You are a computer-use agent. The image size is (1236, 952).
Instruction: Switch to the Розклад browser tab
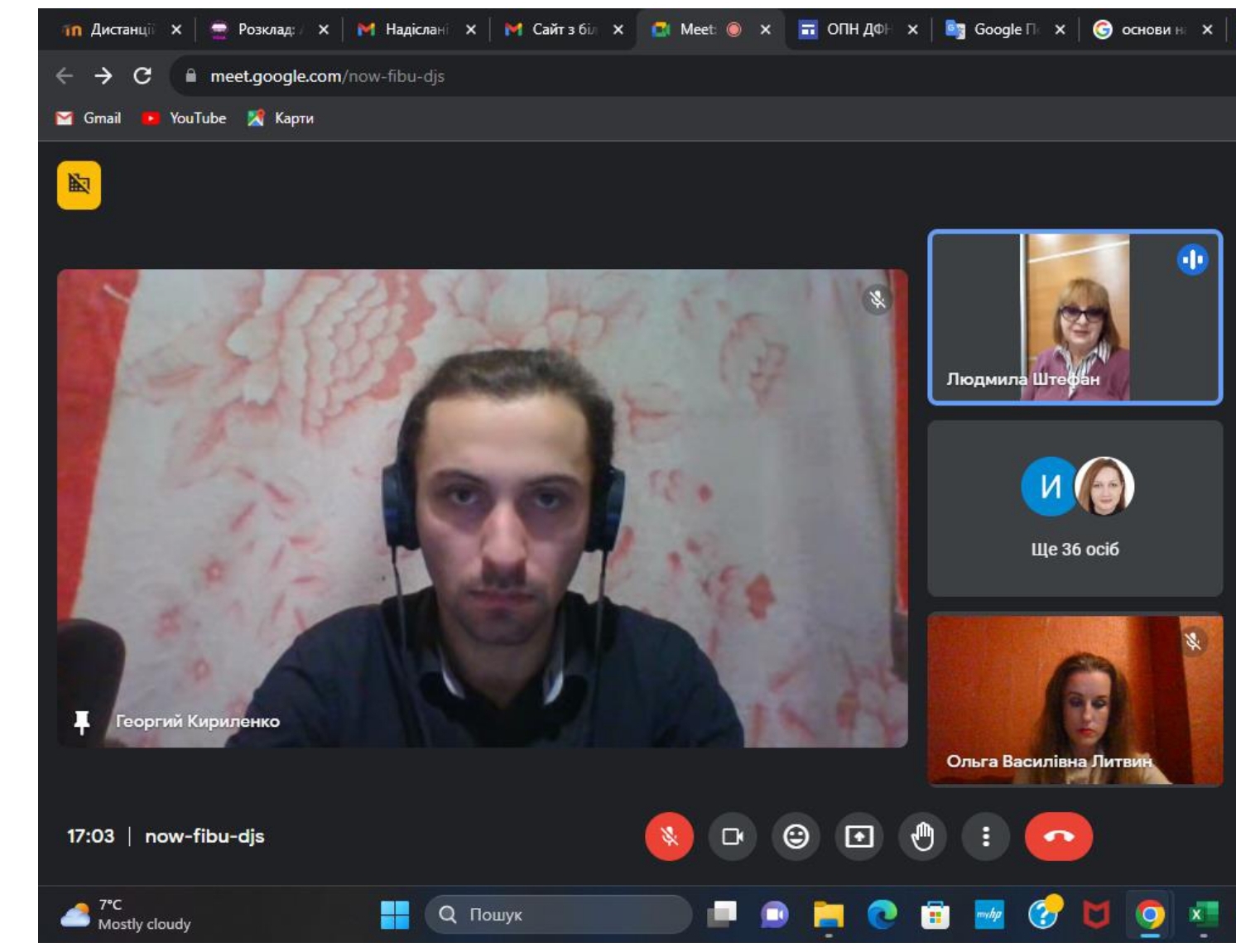[x=265, y=30]
